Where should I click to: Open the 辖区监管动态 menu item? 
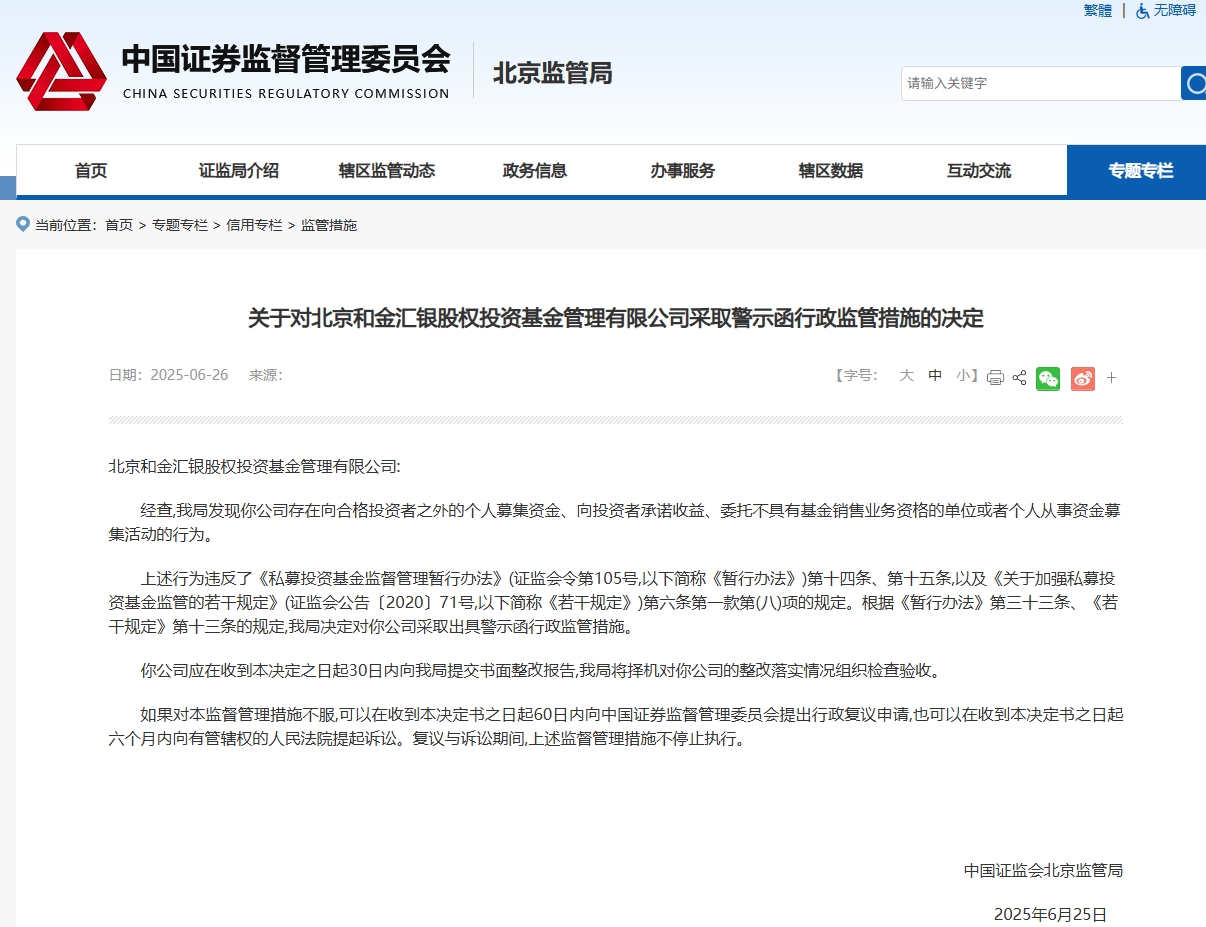387,170
